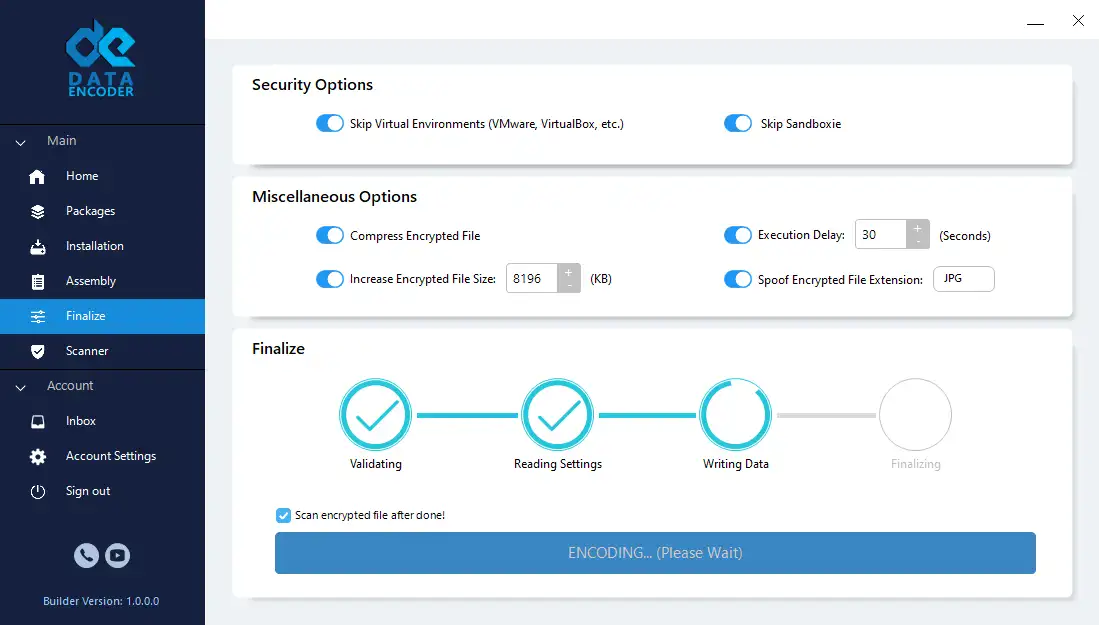Click the Validating step checkmark circle
This screenshot has width=1099, height=625.
376,415
